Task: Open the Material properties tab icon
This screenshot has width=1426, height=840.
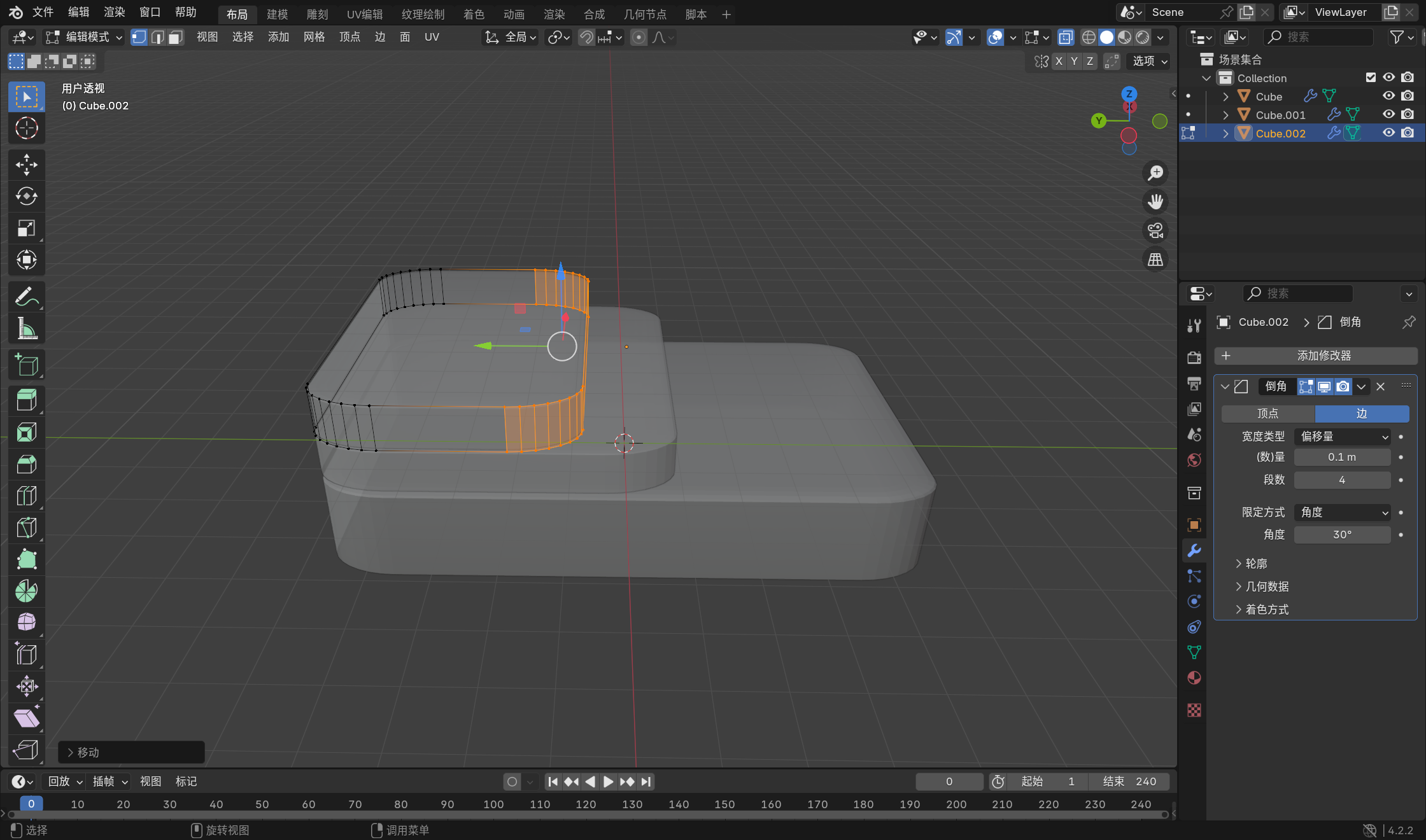Action: click(1194, 678)
